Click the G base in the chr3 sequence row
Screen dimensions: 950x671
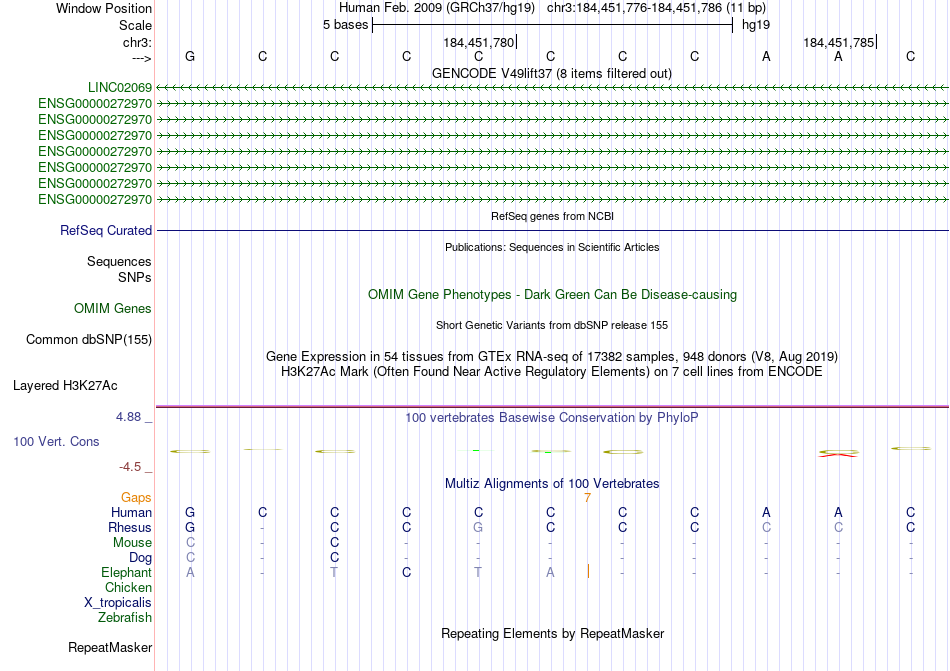(x=190, y=56)
